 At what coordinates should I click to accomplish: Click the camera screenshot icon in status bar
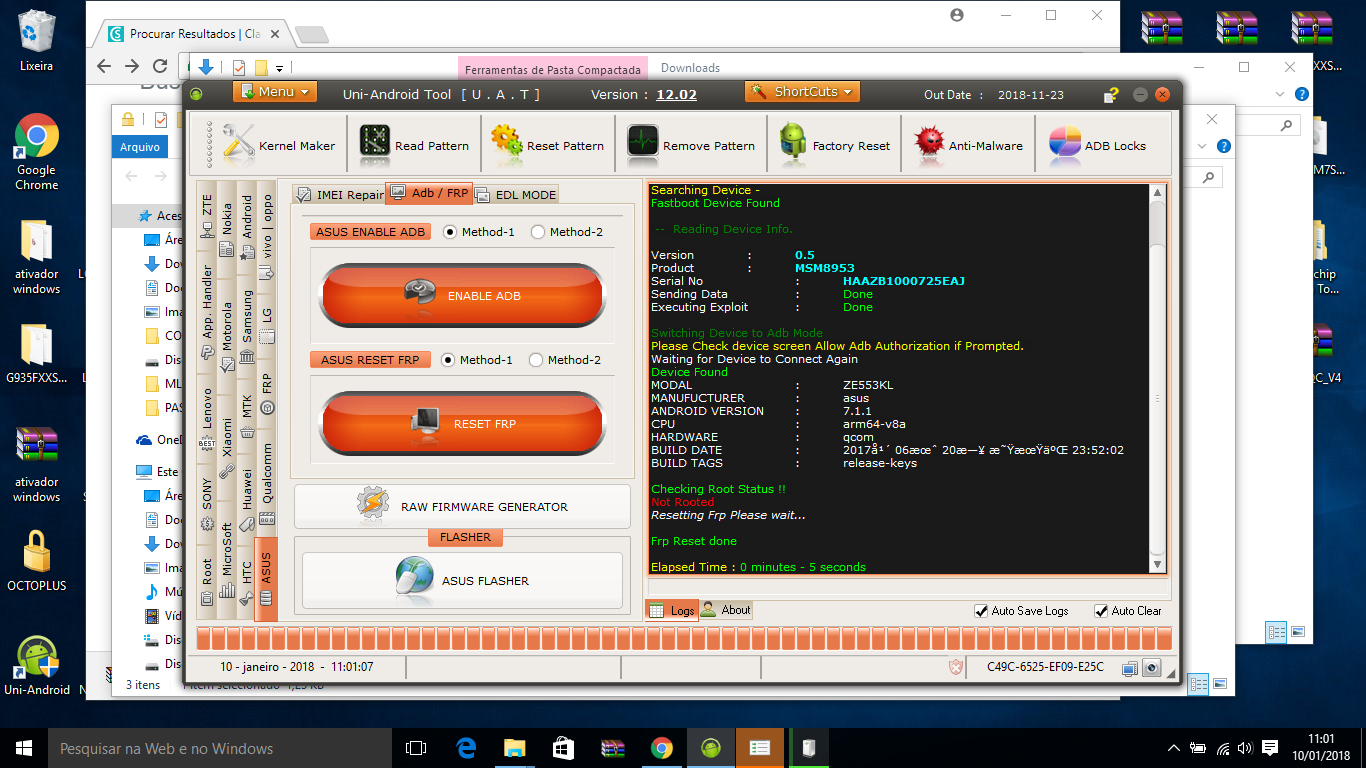1152,667
